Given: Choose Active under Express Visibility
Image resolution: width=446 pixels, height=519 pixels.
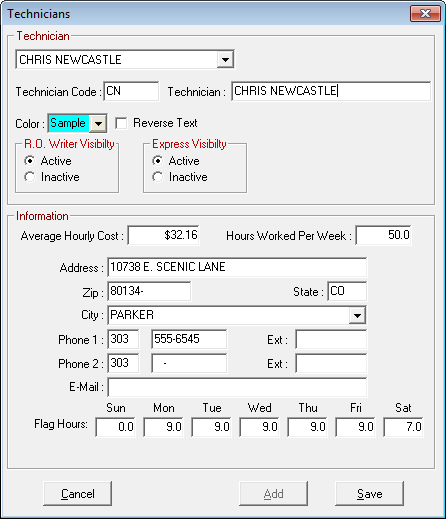Looking at the screenshot, I should point(157,161).
